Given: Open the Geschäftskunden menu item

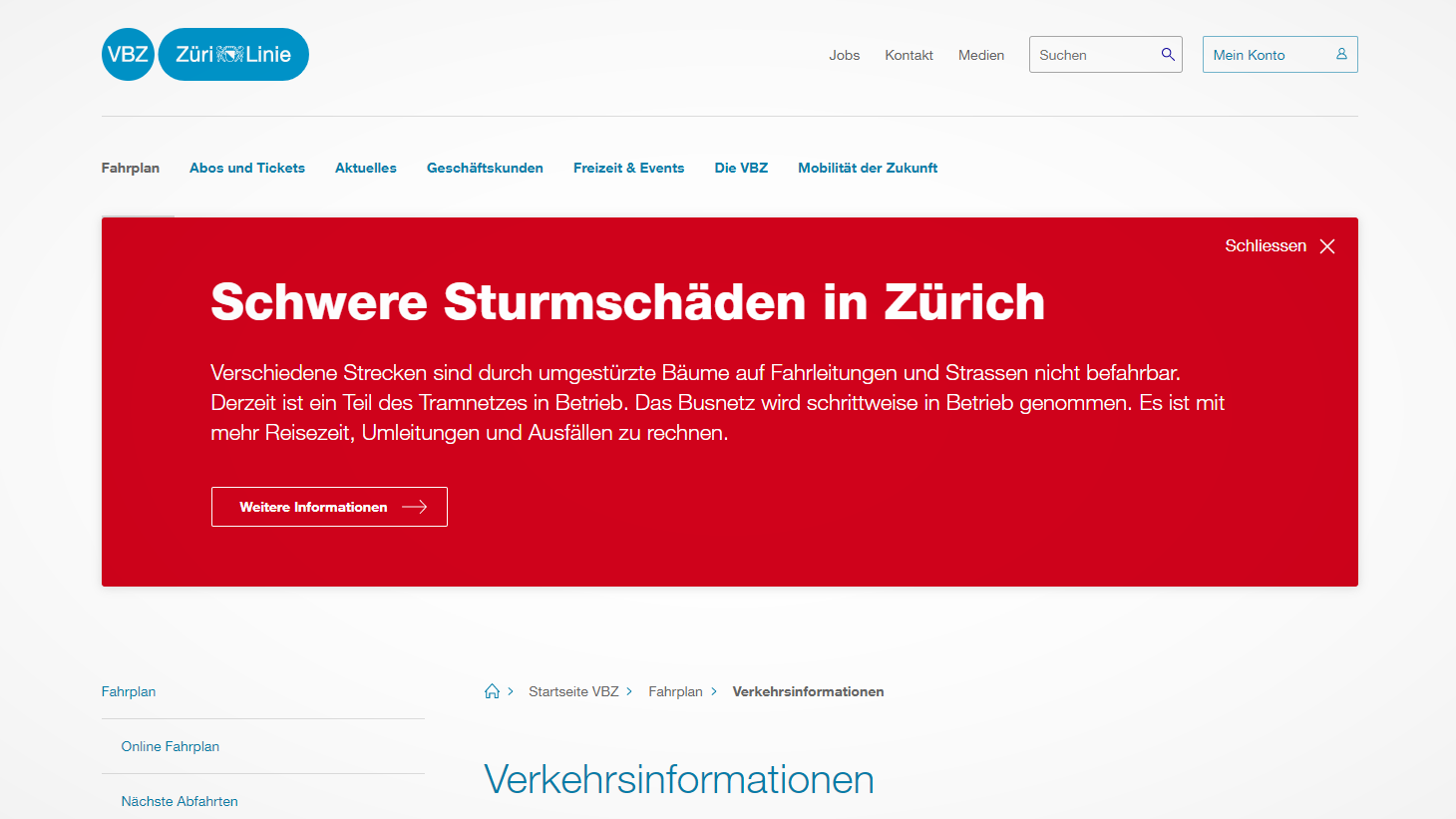Looking at the screenshot, I should pyautogui.click(x=485, y=168).
